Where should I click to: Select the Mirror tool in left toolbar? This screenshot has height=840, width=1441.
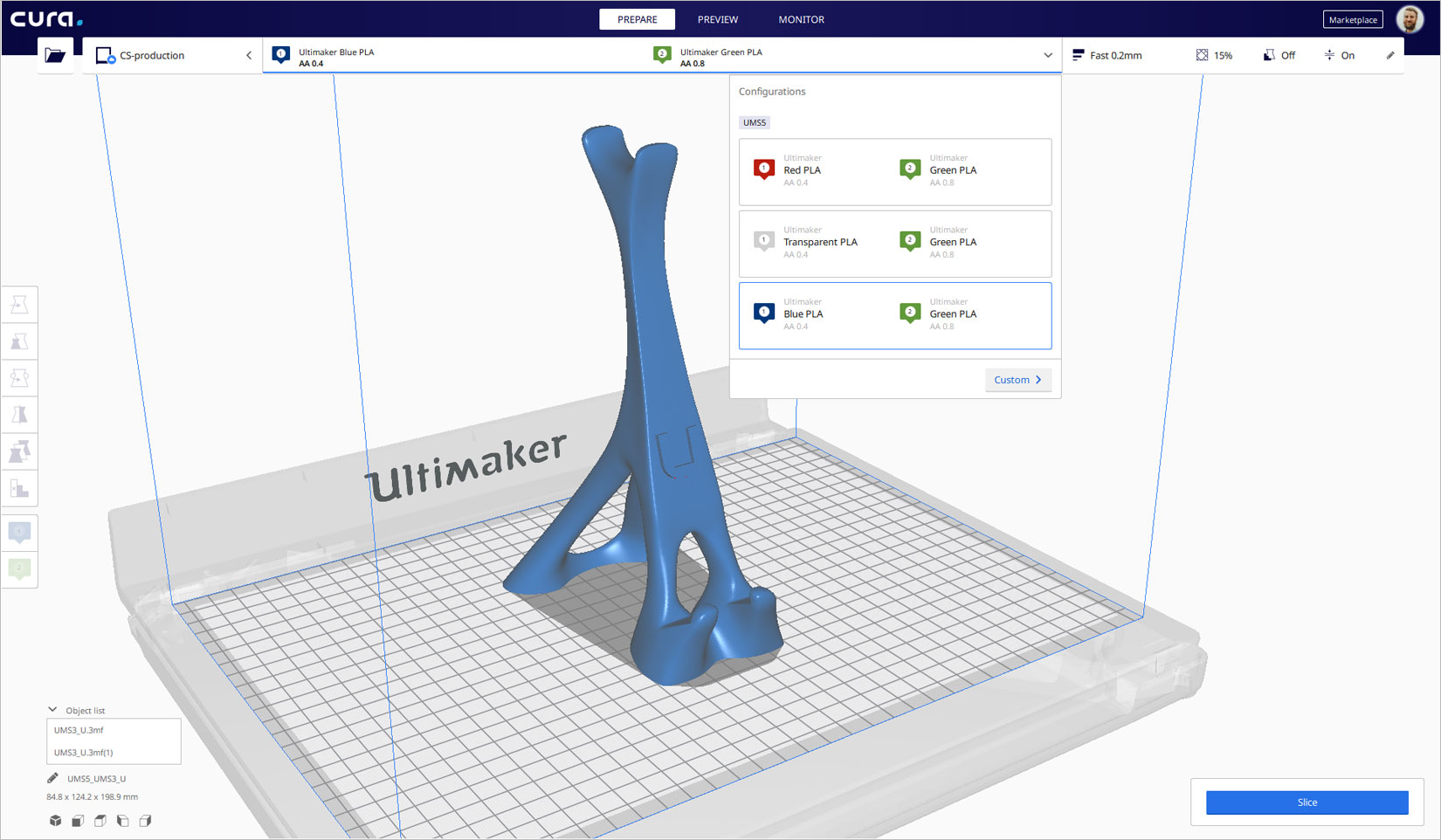(19, 414)
